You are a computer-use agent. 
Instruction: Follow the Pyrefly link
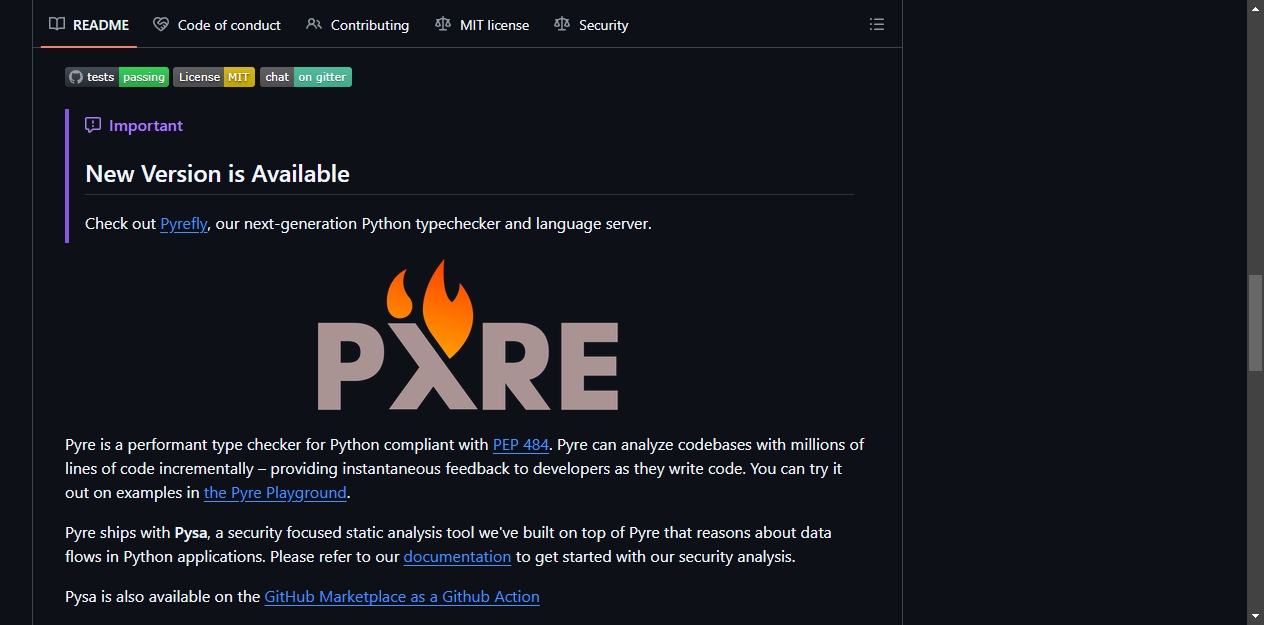[x=184, y=223]
